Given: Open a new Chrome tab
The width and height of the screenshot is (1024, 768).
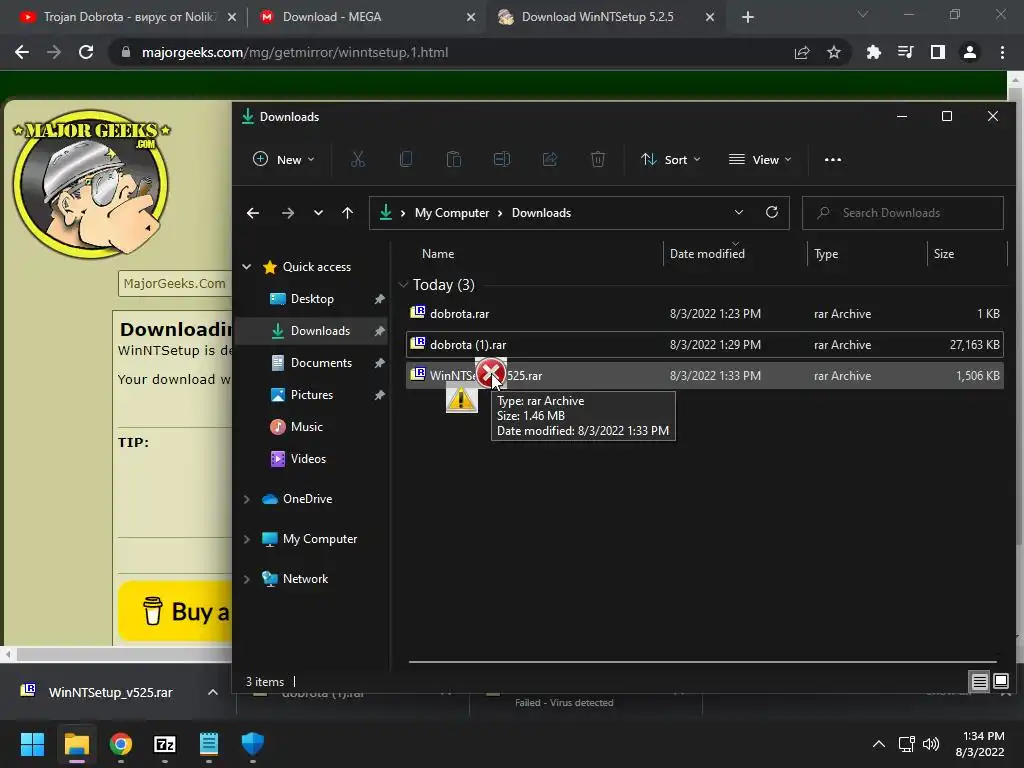Looking at the screenshot, I should tap(748, 17).
